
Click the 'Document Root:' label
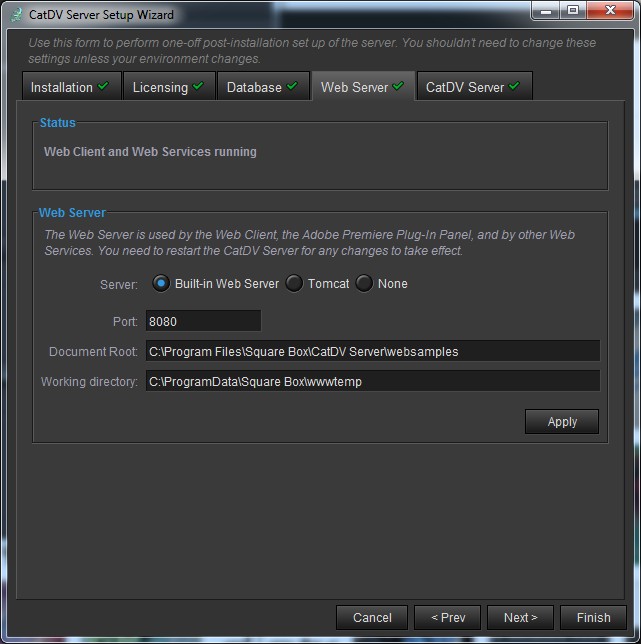(x=93, y=351)
